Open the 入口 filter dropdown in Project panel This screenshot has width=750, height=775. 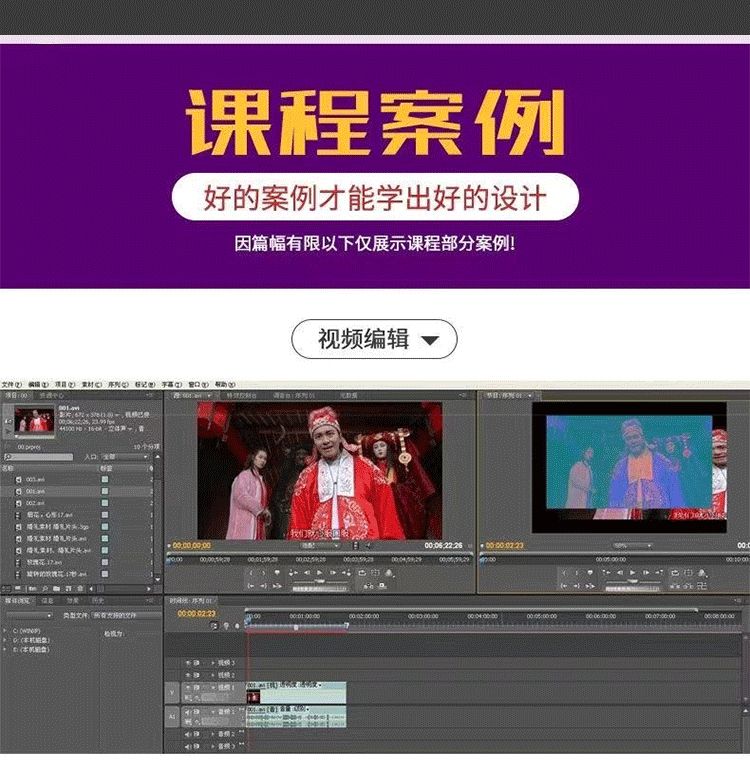point(125,457)
